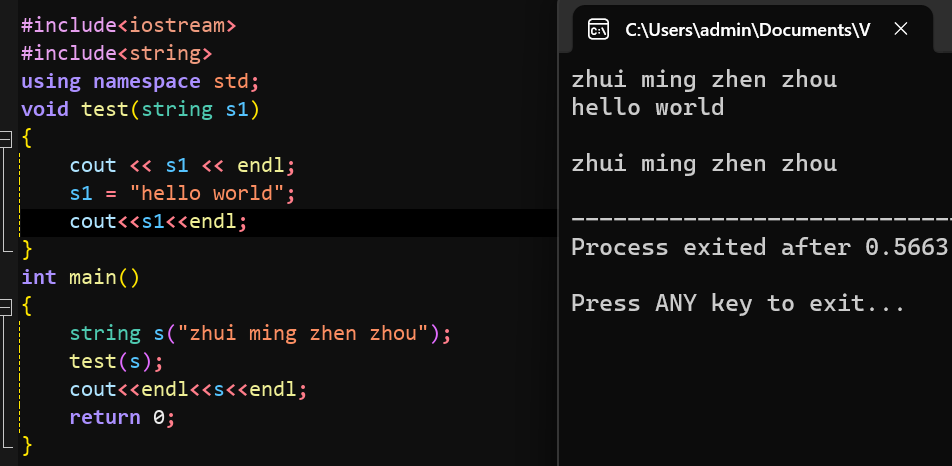Click the first console output line
Viewport: 952px width, 466px height.
(704, 79)
